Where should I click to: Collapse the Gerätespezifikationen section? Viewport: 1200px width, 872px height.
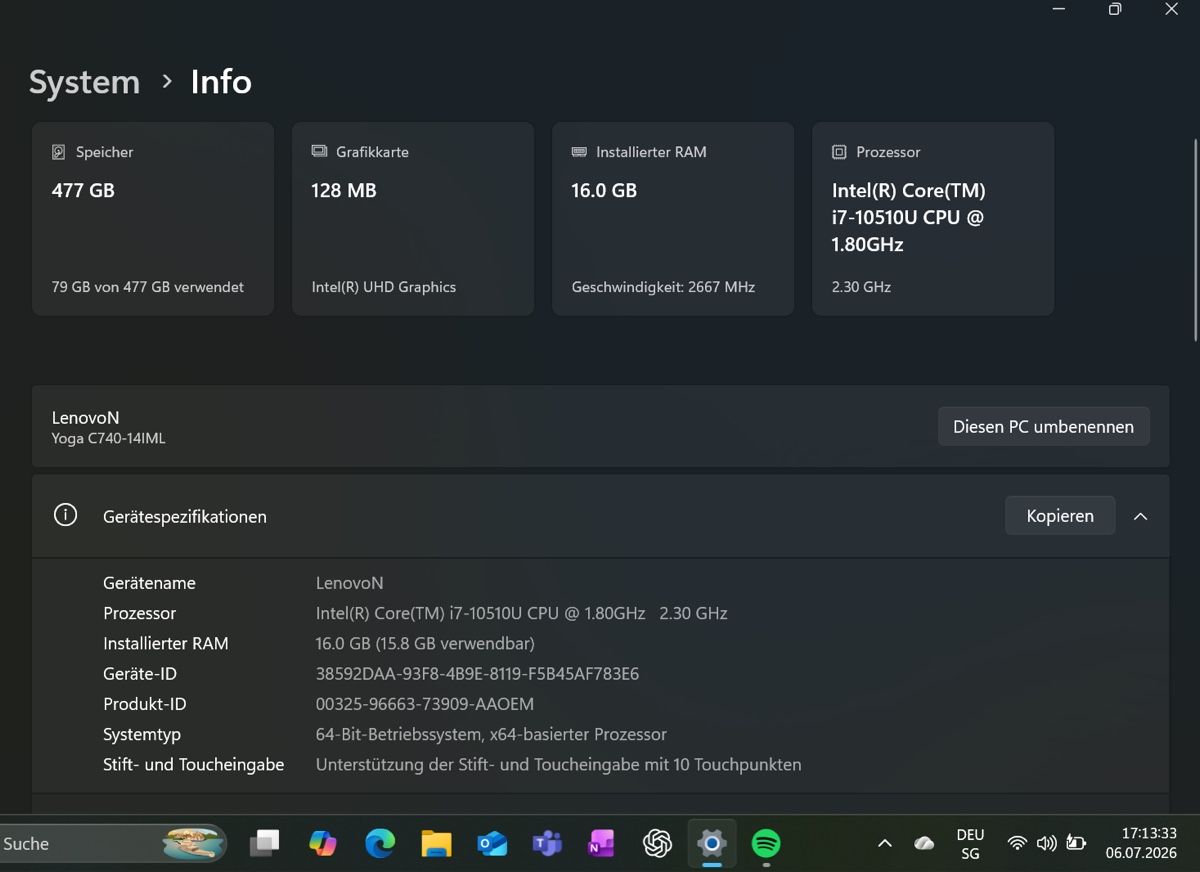[x=1140, y=517]
